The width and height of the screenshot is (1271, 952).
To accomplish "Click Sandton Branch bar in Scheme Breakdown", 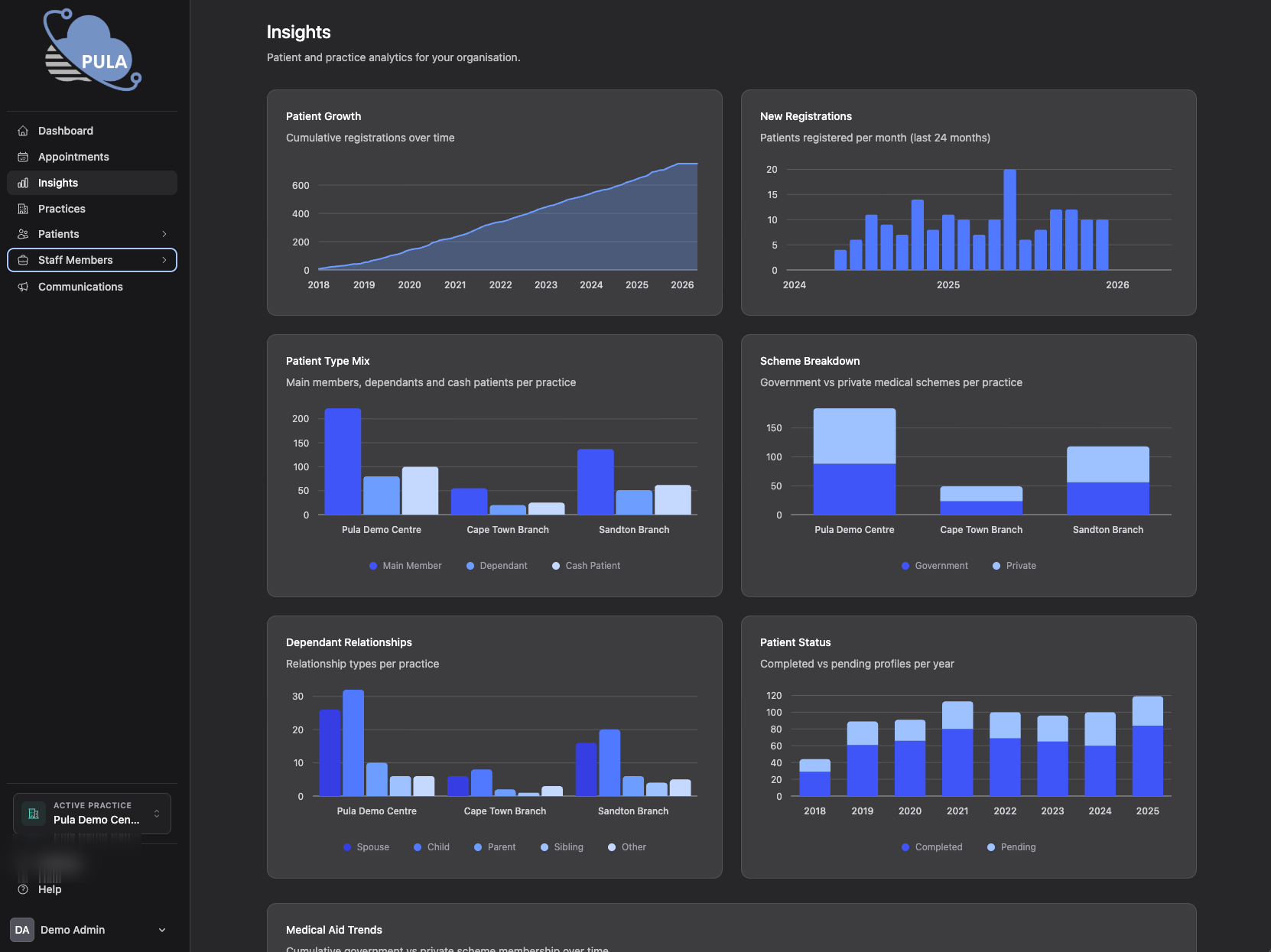I will click(x=1108, y=480).
